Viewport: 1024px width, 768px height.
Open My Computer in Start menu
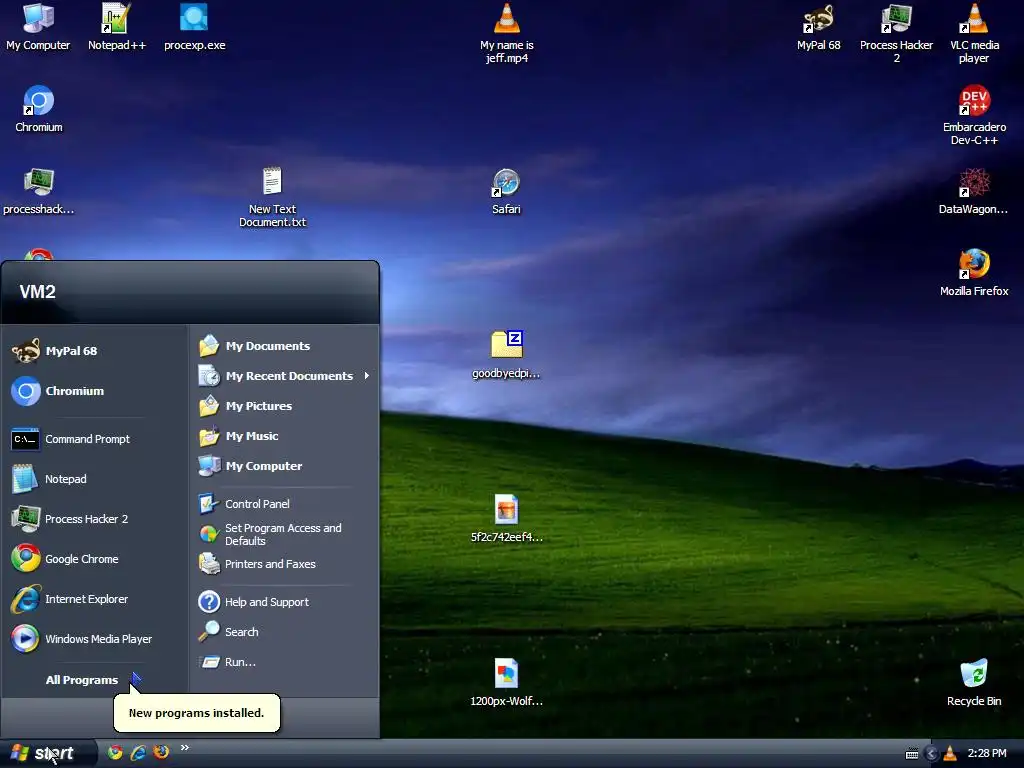[x=285, y=466]
